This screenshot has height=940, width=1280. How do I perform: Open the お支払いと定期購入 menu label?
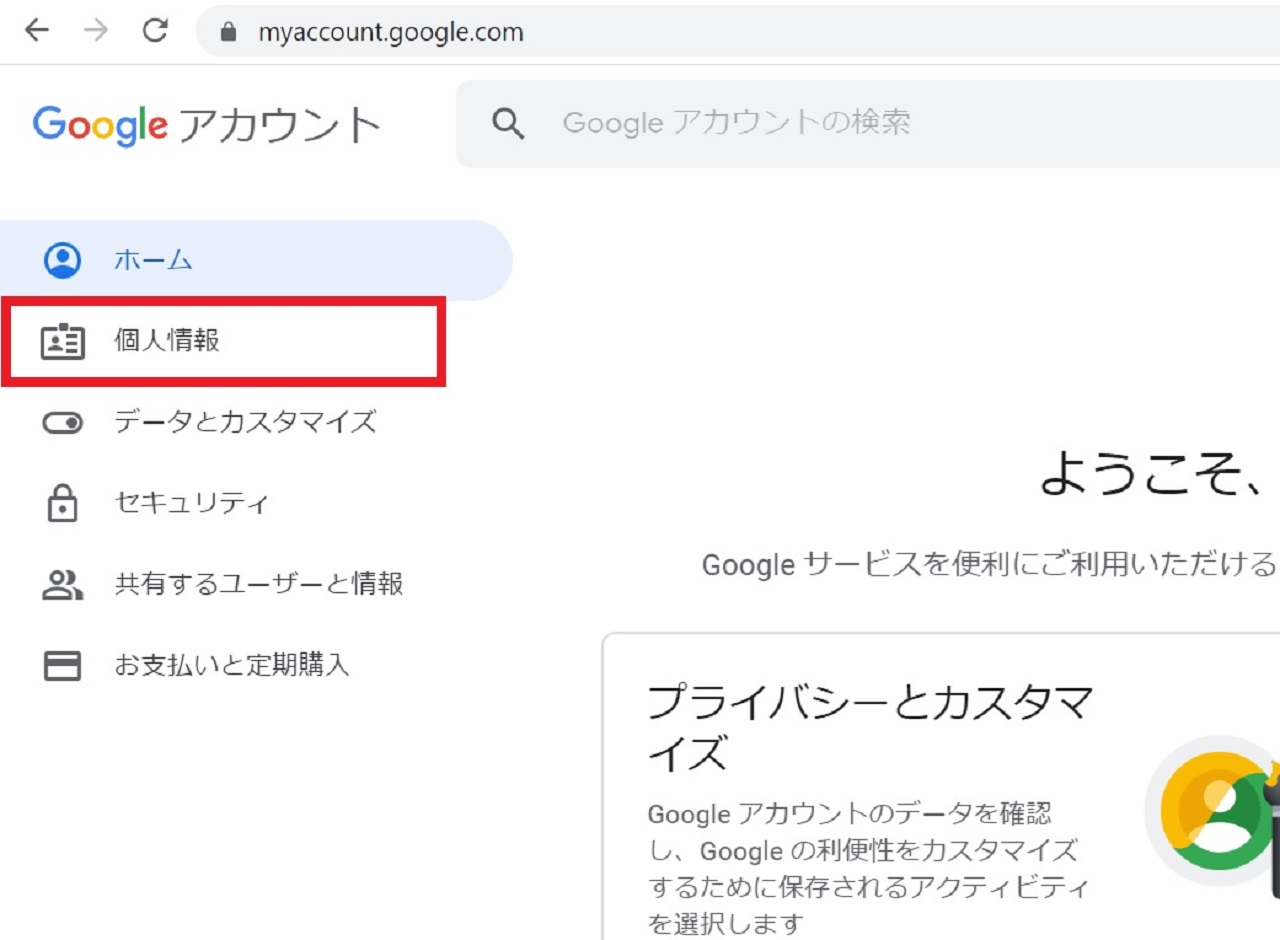coord(232,665)
